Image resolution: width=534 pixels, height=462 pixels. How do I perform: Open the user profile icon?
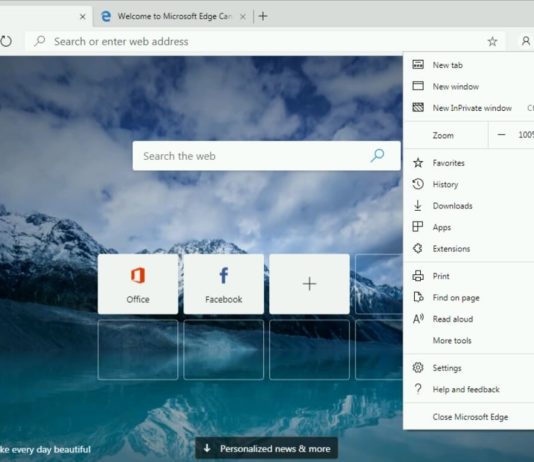[x=525, y=41]
